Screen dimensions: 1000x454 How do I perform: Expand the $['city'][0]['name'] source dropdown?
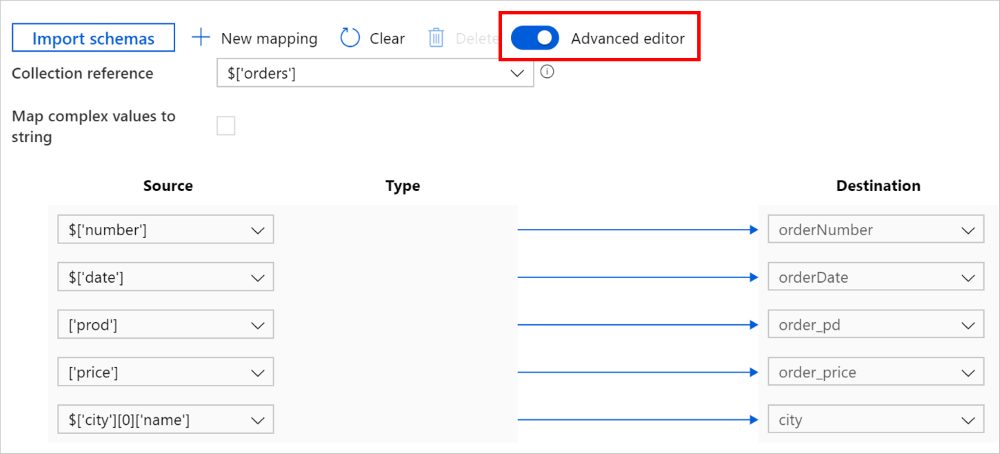point(258,420)
